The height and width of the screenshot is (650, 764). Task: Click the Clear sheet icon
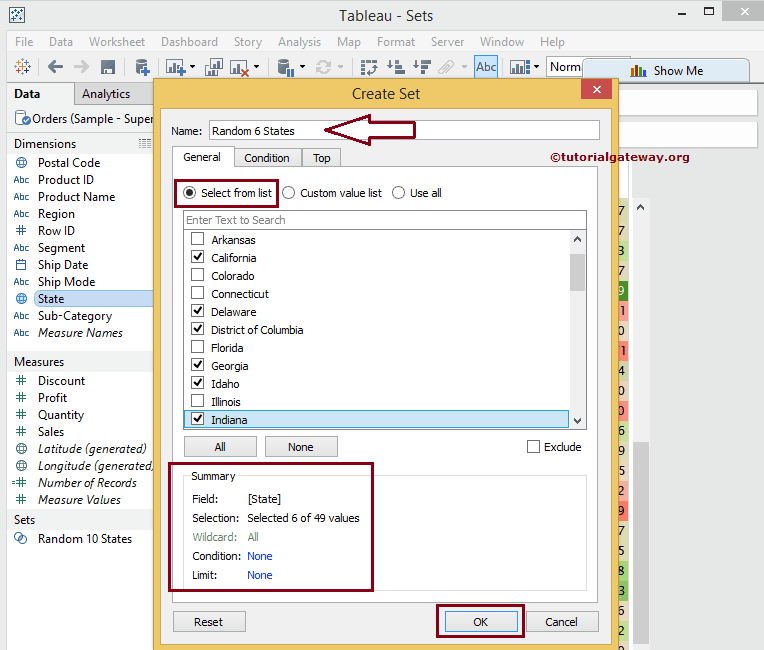[239, 67]
